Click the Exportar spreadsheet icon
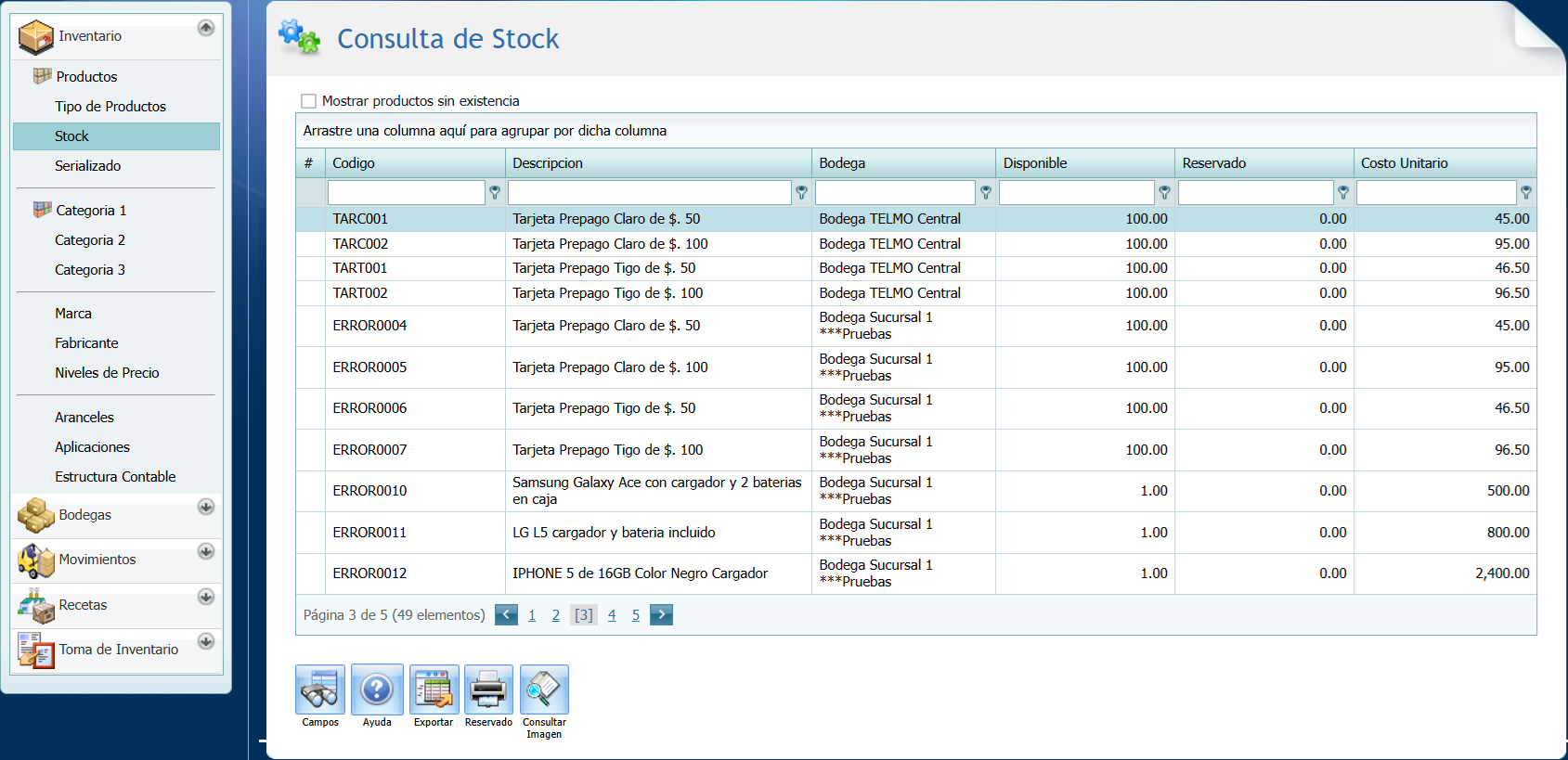This screenshot has height=760, width=1568. pyautogui.click(x=434, y=689)
